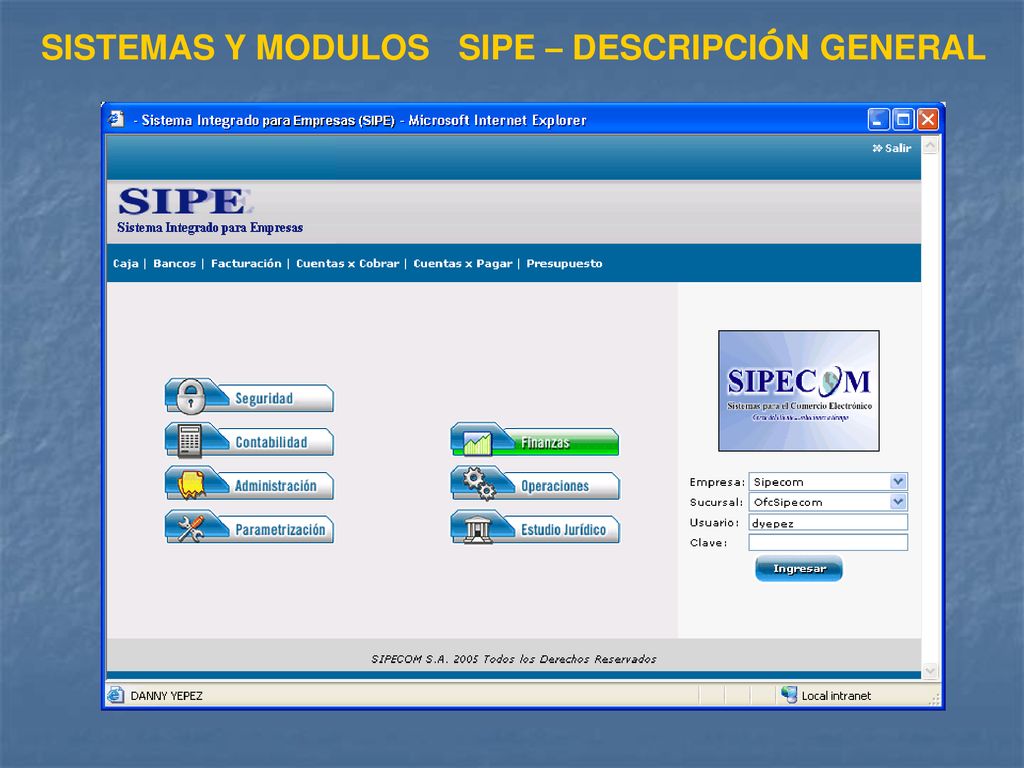Screen dimensions: 1024x768
Task: Click the Salir link
Action: [x=892, y=148]
